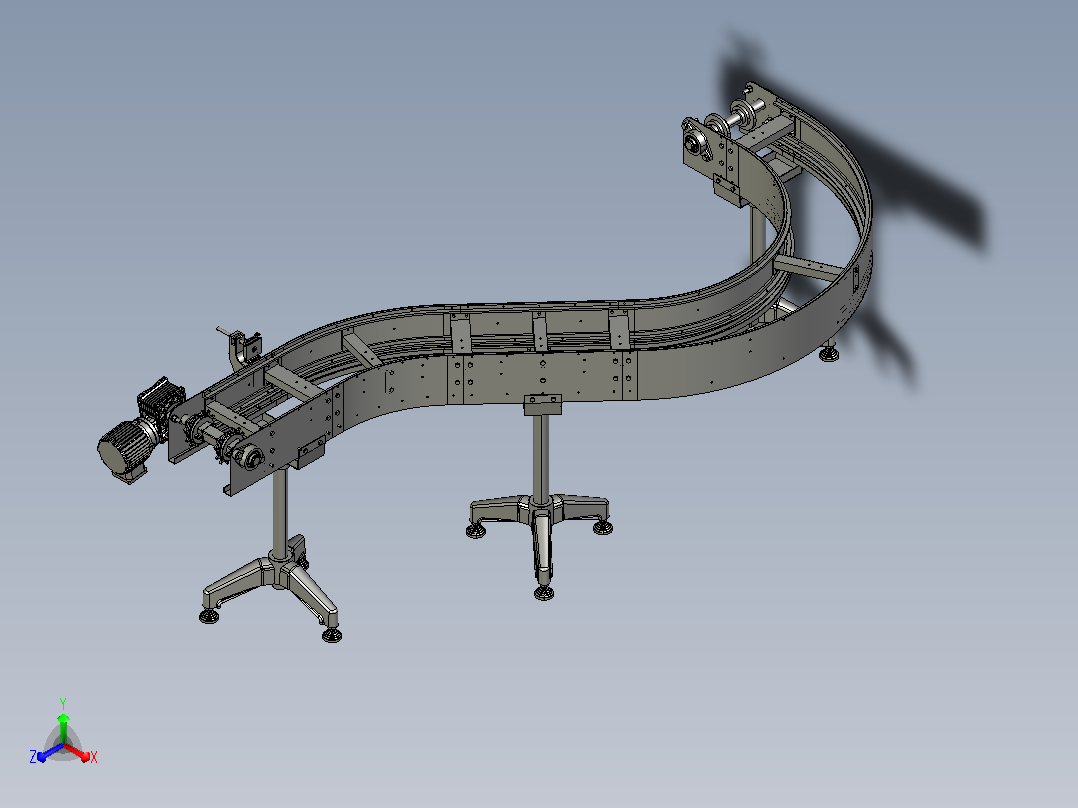Select the curved sensor bracket near motor end
This screenshot has width=1078, height=808.
(241, 350)
